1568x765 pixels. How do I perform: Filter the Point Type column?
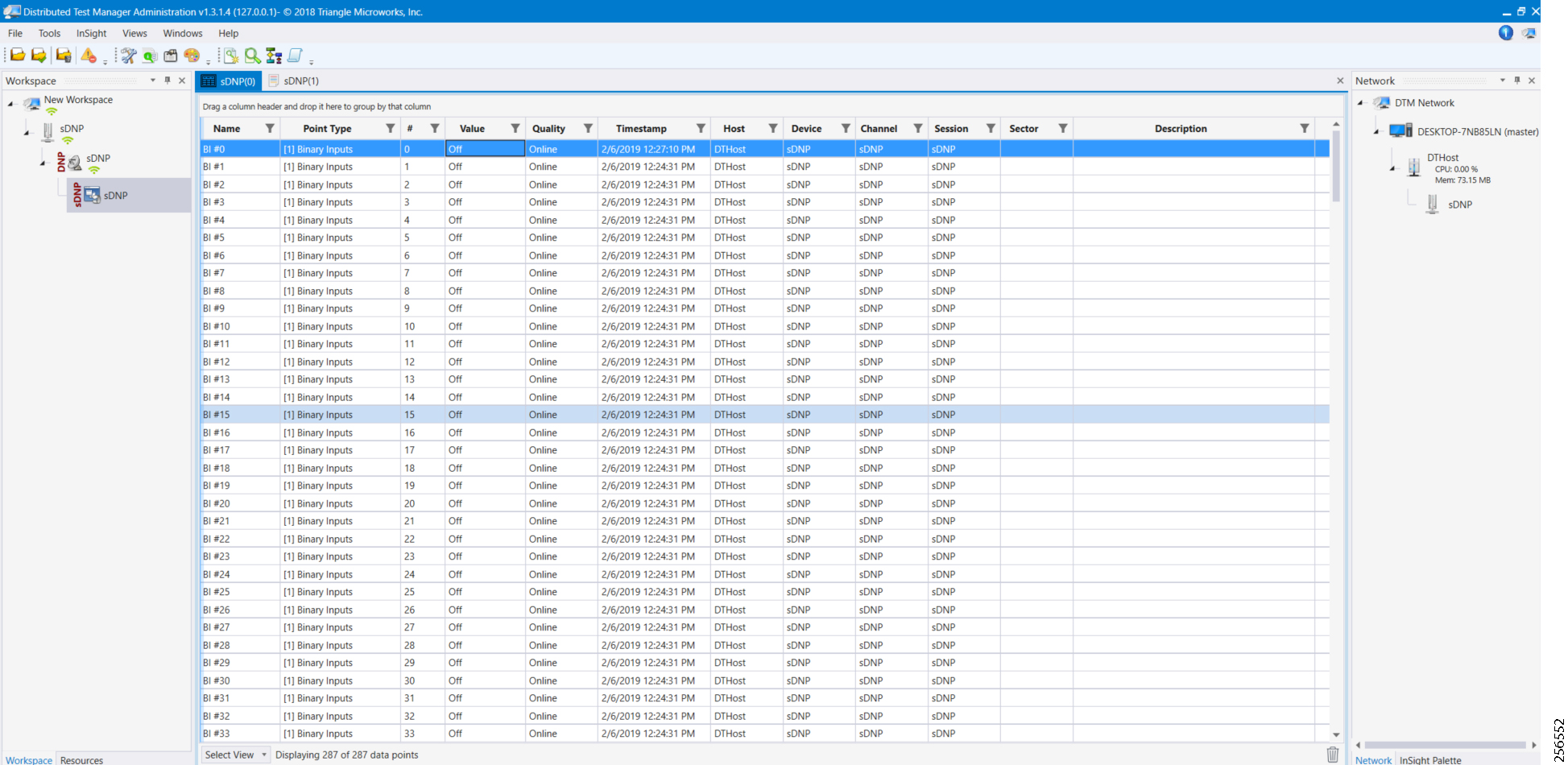pos(391,129)
